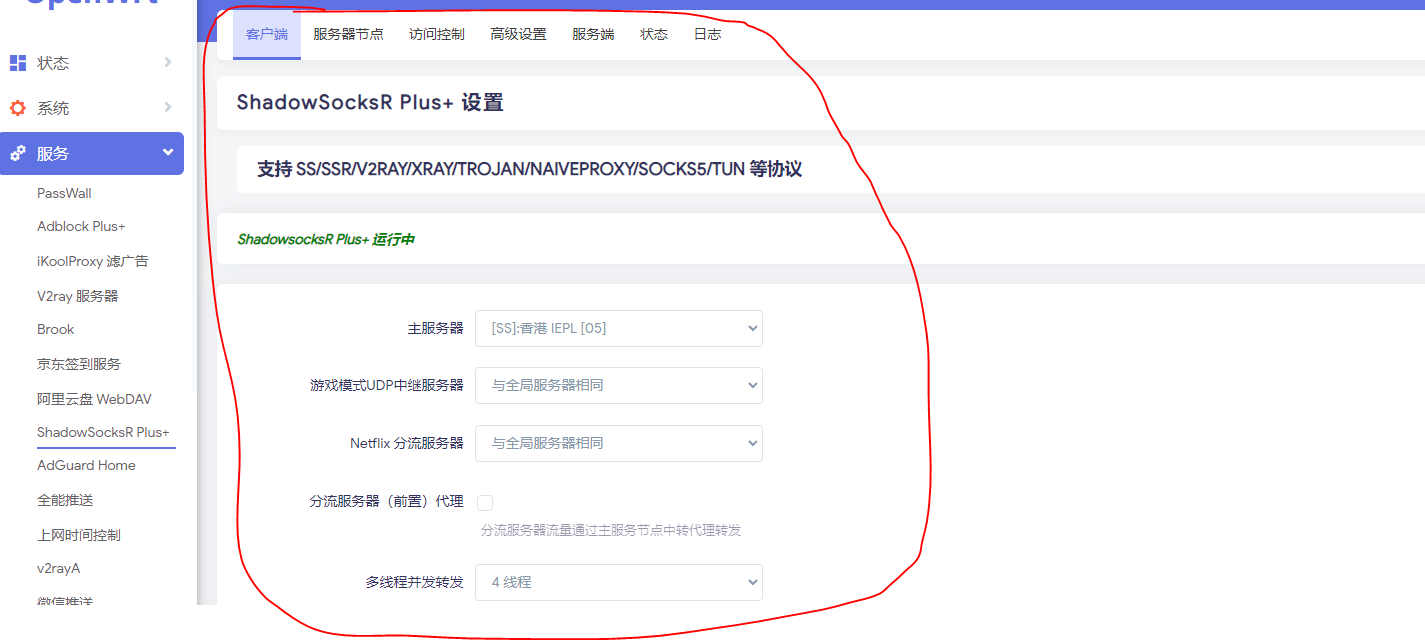Open V2ray 服务器 in the sidebar
1425x640 pixels.
pos(78,296)
